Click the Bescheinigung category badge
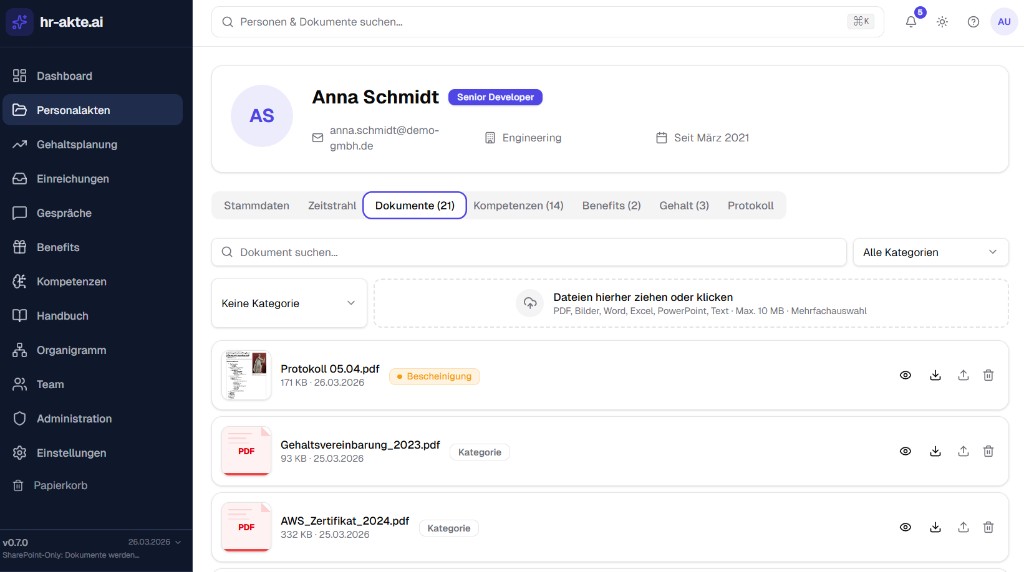 434,376
